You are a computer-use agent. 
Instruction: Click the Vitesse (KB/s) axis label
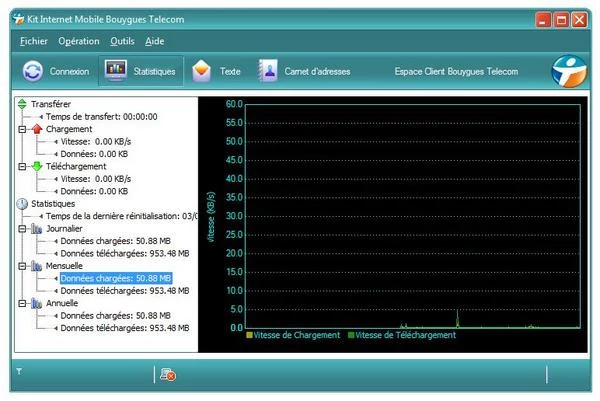211,217
